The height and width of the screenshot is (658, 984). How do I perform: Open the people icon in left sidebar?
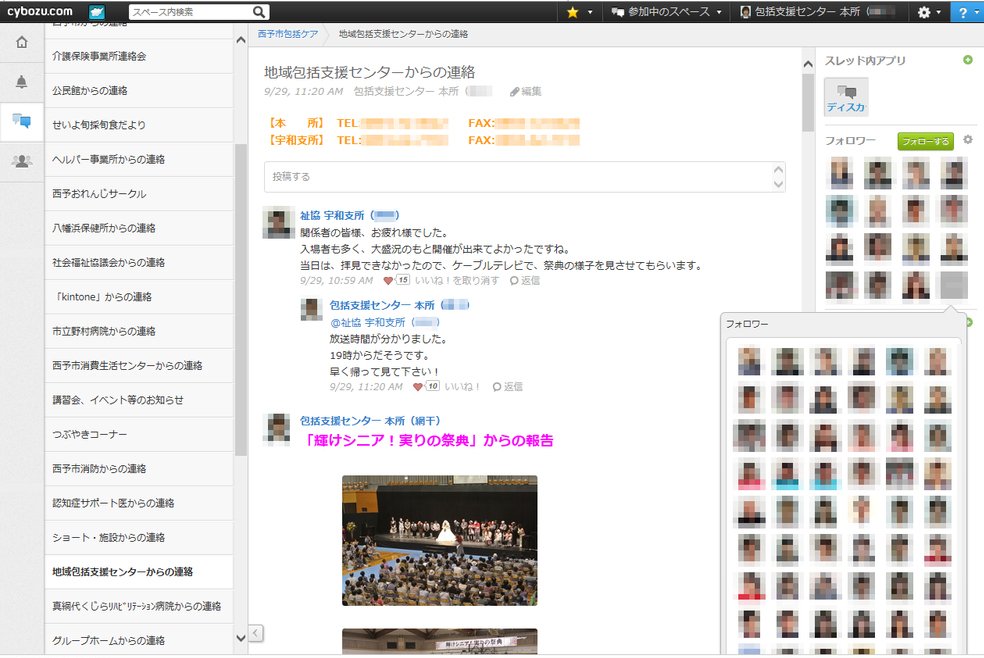[x=21, y=161]
